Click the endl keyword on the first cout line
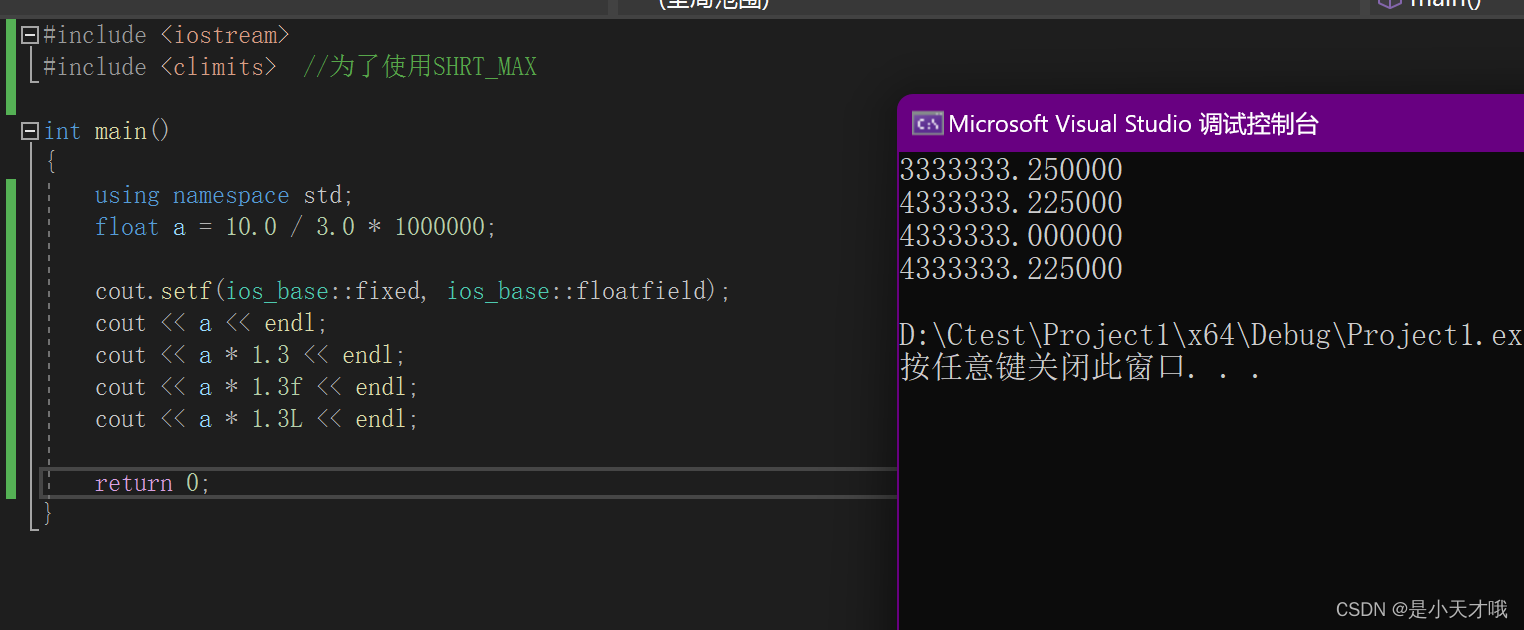The width and height of the screenshot is (1524, 630). (x=290, y=322)
